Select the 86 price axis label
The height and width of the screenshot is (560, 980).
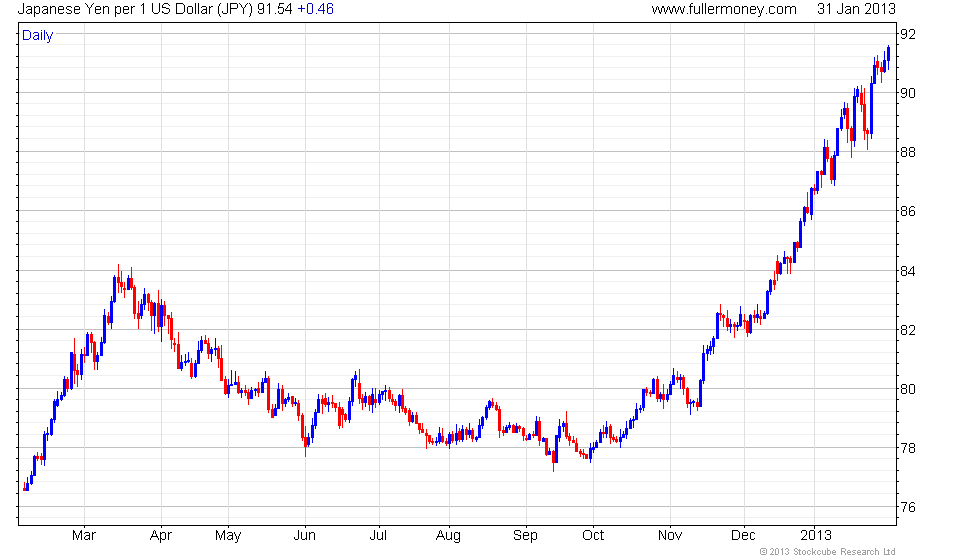pos(908,211)
